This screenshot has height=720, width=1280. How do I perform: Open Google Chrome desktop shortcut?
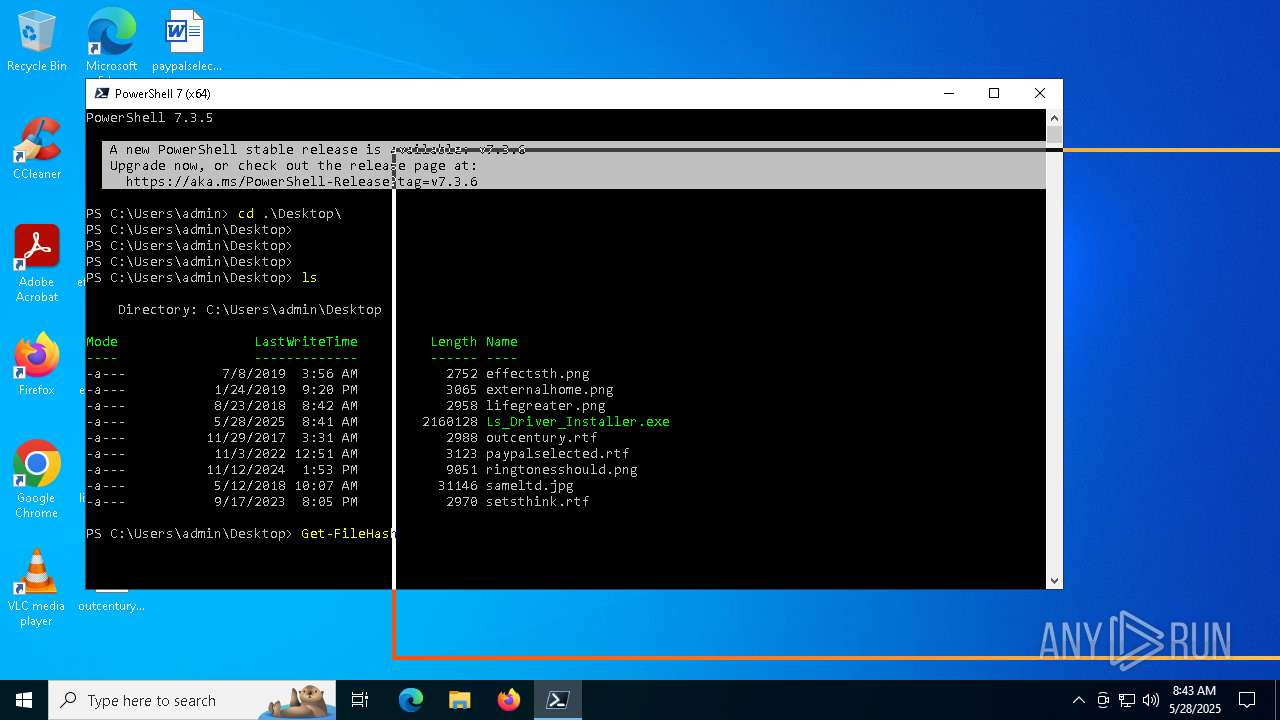click(x=37, y=480)
